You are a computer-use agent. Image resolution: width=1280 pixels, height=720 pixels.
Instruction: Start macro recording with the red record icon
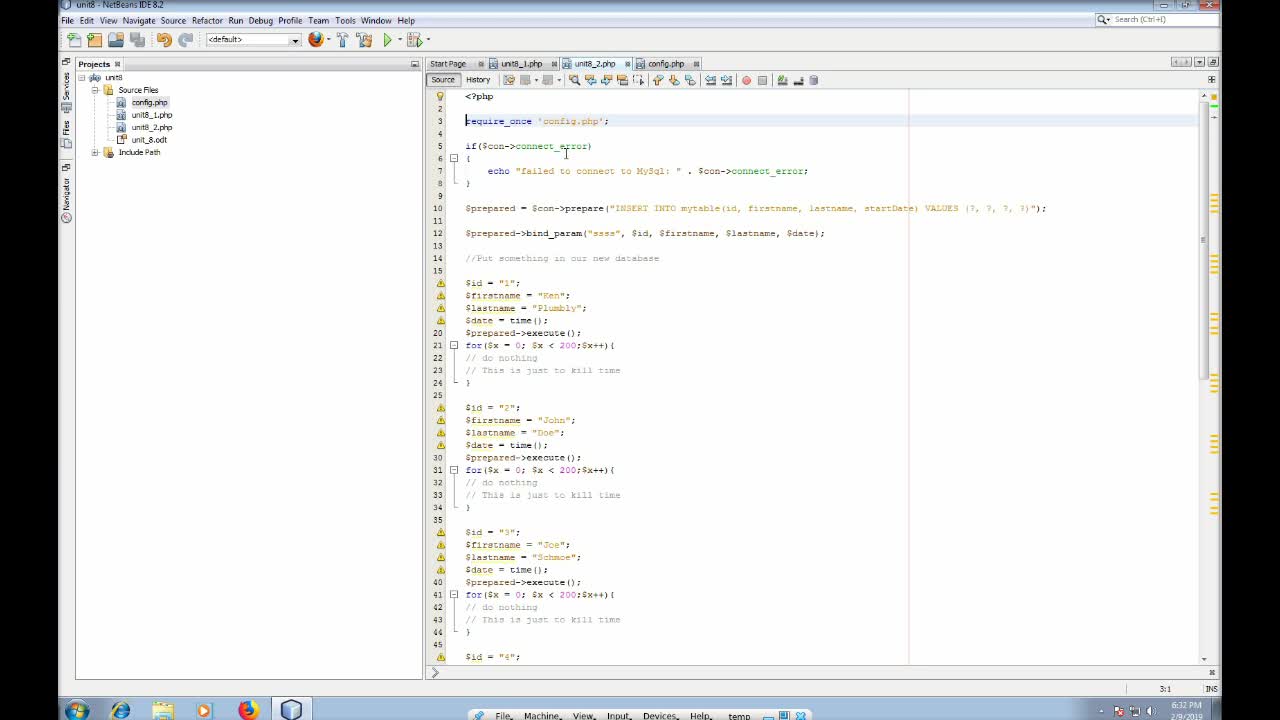[x=746, y=80]
